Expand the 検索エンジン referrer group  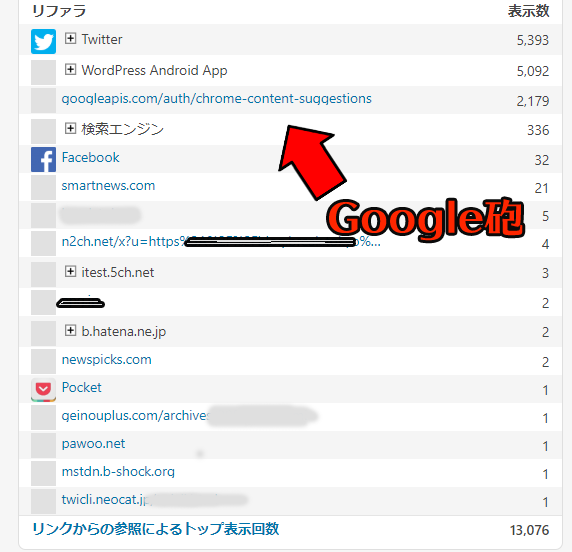click(x=70, y=128)
